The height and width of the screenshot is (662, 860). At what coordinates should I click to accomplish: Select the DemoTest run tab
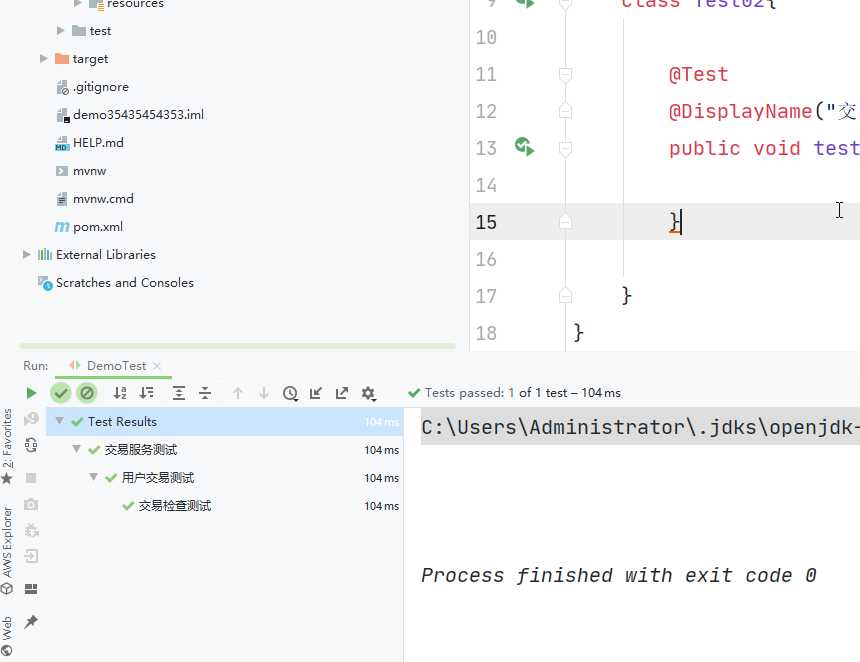click(116, 366)
